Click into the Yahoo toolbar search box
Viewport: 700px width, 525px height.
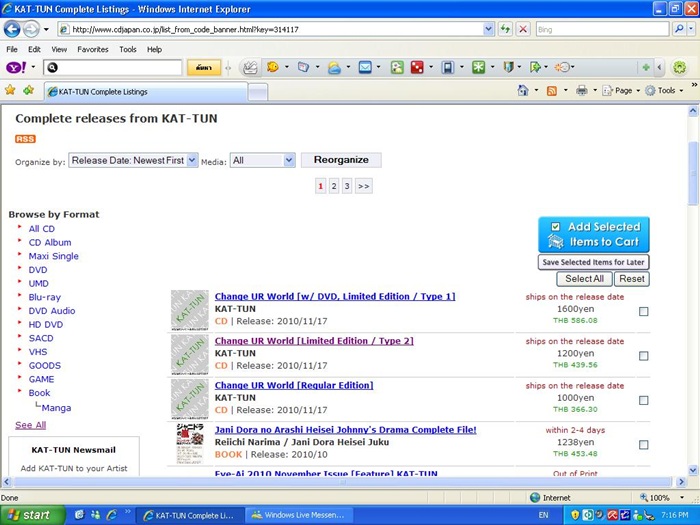[112, 67]
